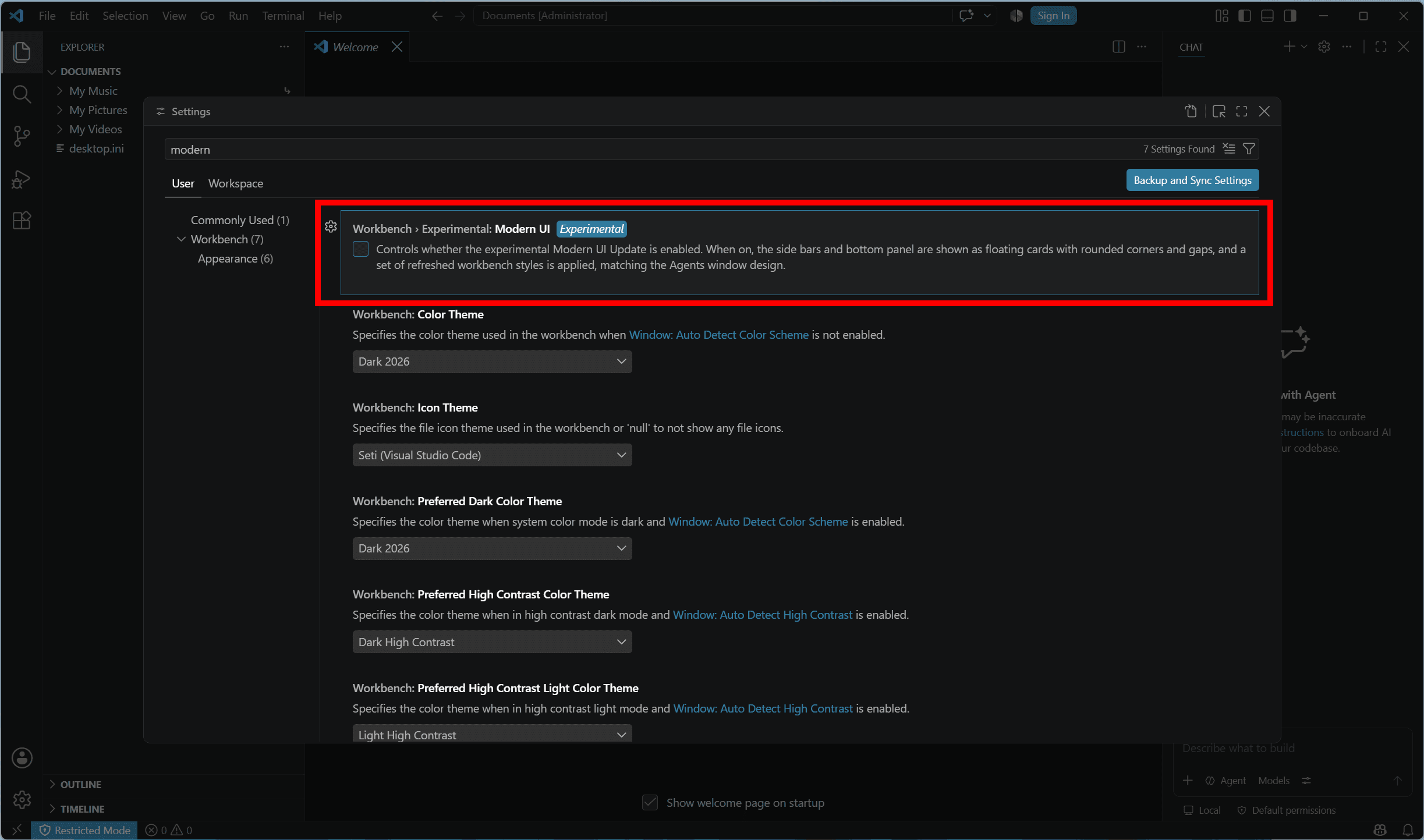
Task: Enable the Experimental Modern UI checkbox
Action: point(360,249)
